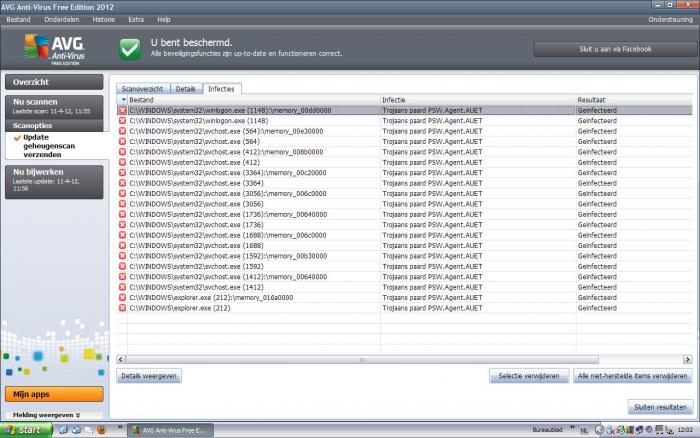Click the red X icon for svchost.exe (1592):\memory_00b30000
This screenshot has height=438, width=700.
(x=122, y=256)
